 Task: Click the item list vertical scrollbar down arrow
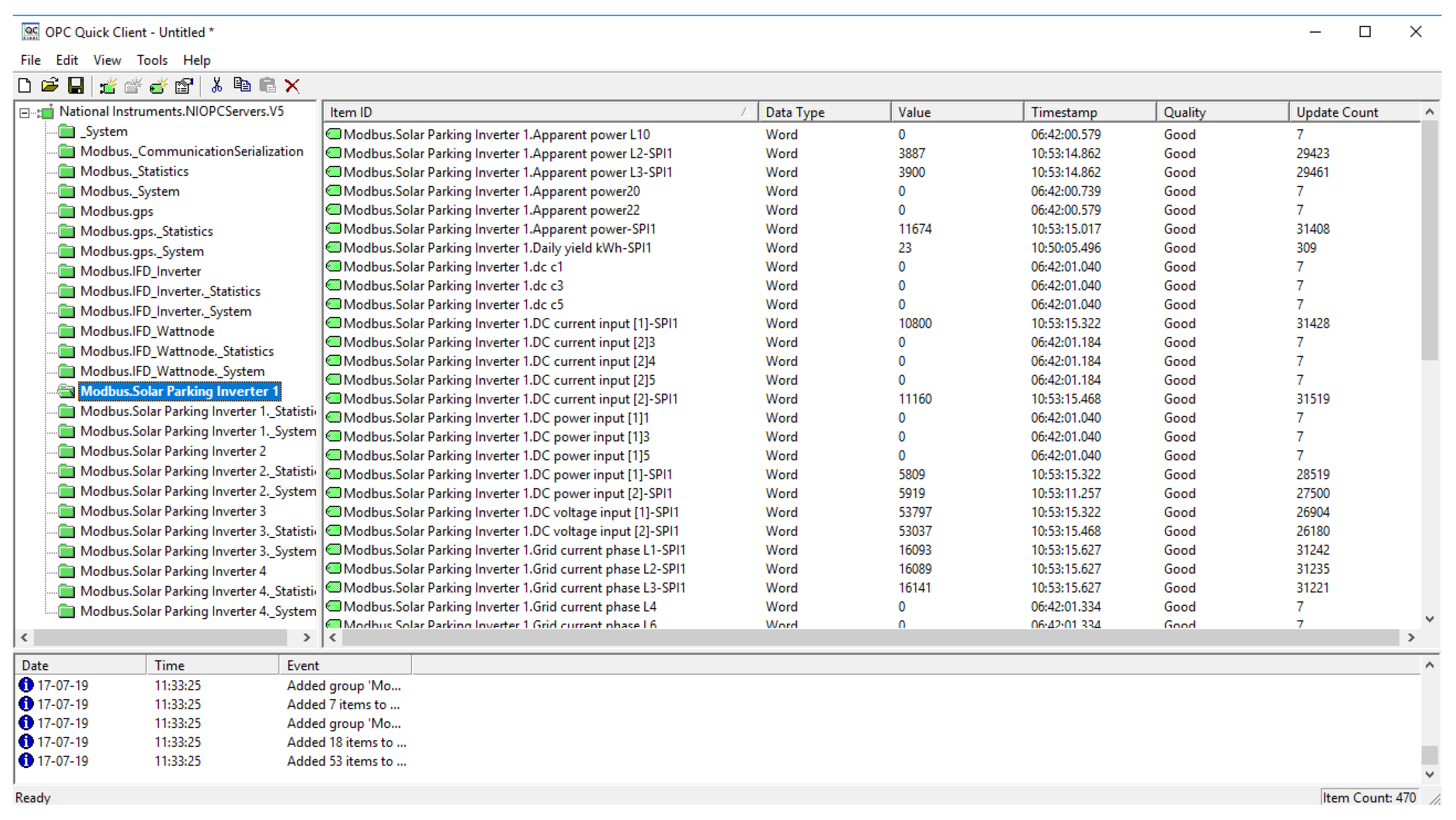coord(1429,619)
